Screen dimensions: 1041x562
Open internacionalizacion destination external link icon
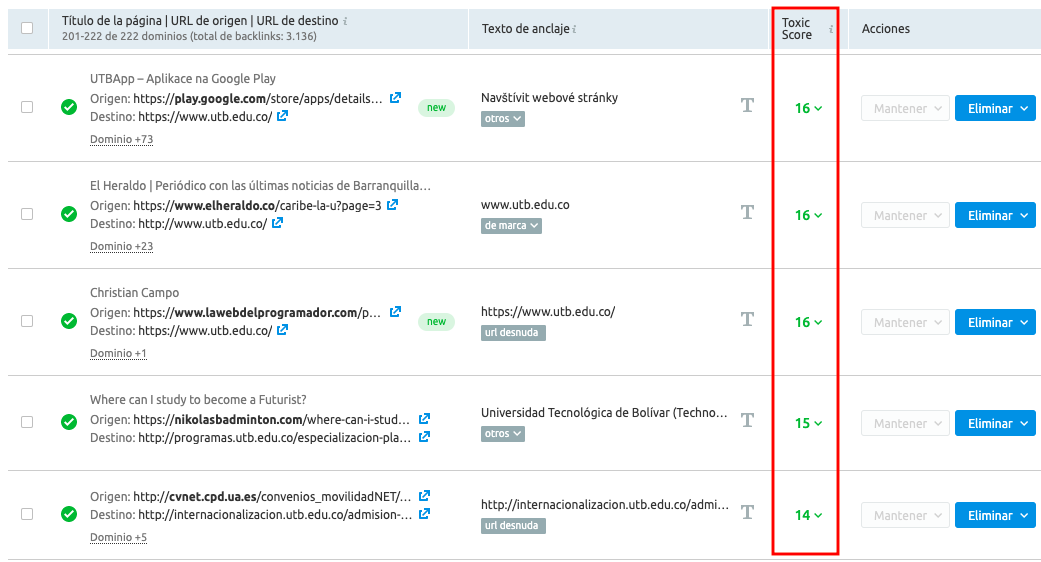pos(424,514)
